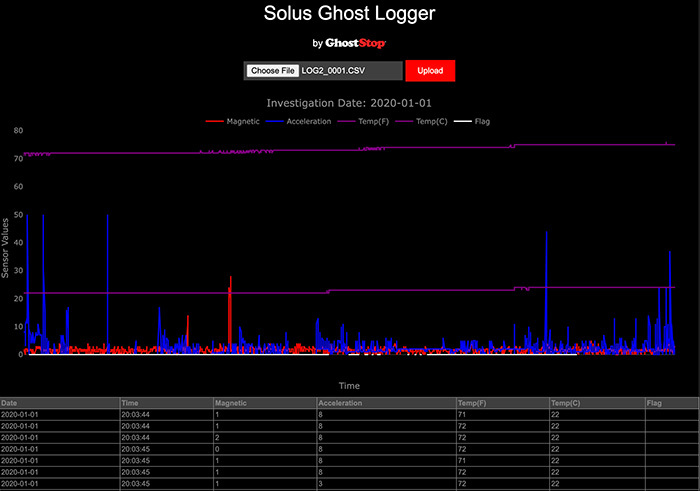Click the GhostStop logo link
Screen dimensions: 700x491
355,43
